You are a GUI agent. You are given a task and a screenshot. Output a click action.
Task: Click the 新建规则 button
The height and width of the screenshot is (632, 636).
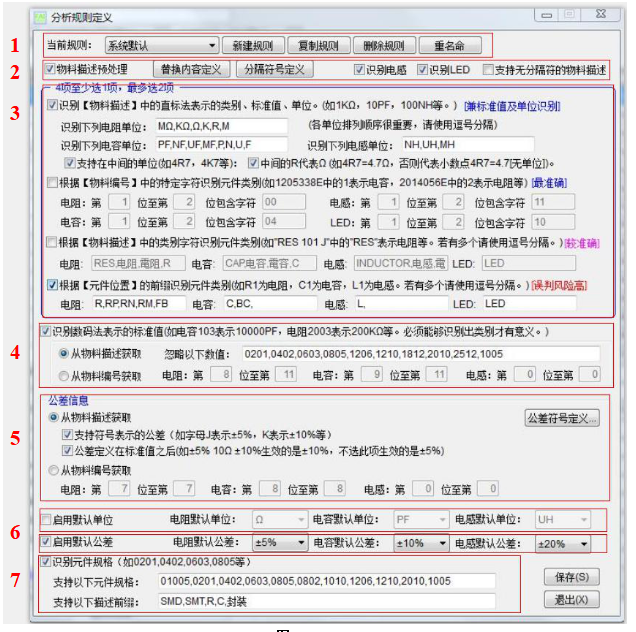click(252, 46)
